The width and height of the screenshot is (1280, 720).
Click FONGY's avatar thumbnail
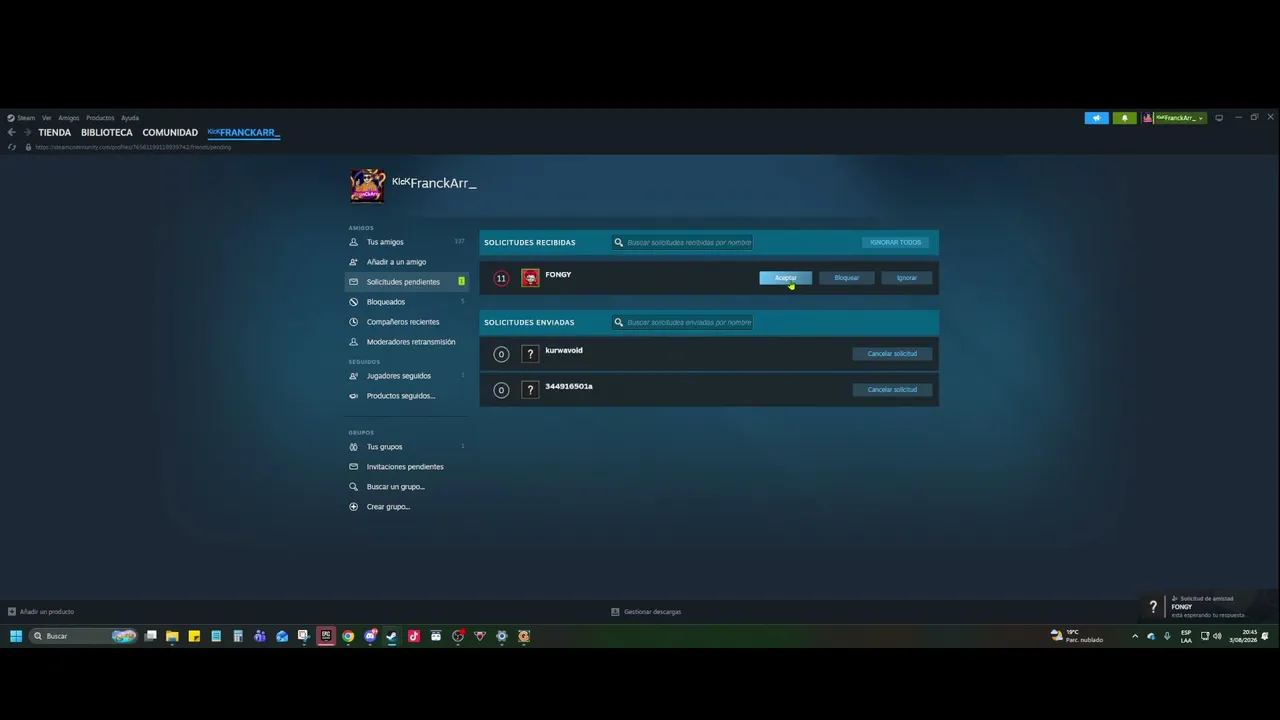[530, 278]
